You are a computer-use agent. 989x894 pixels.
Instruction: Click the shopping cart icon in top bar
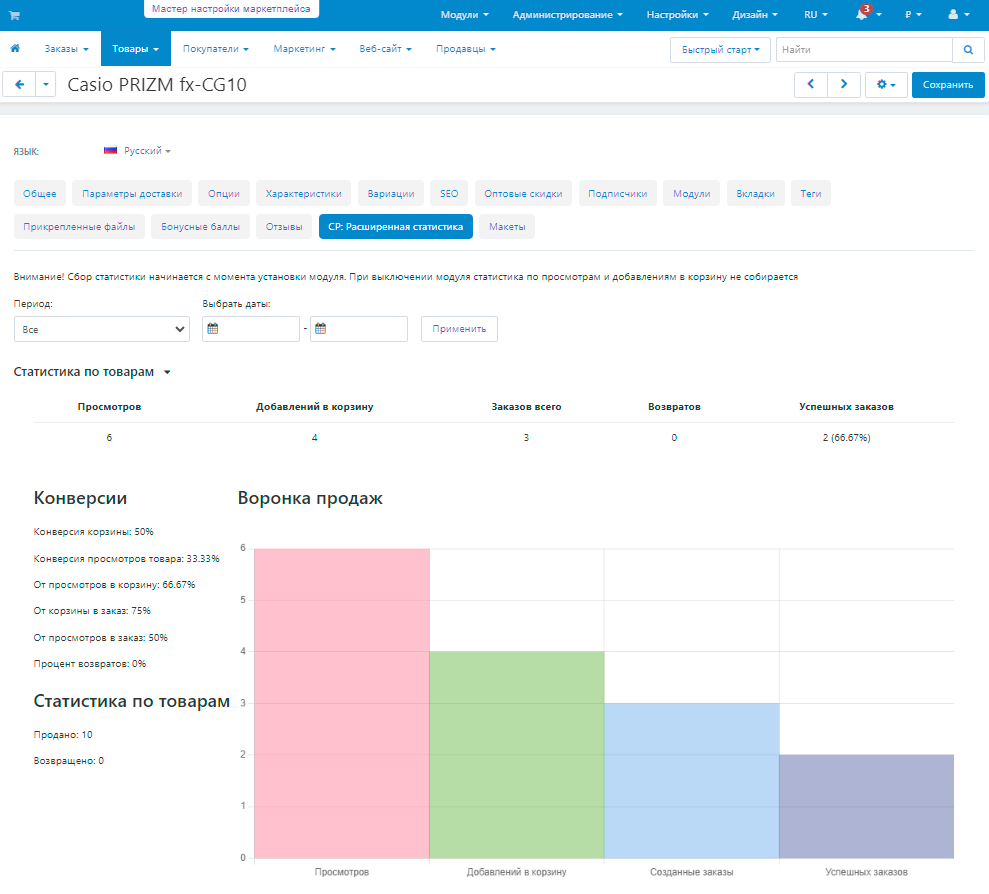14,15
